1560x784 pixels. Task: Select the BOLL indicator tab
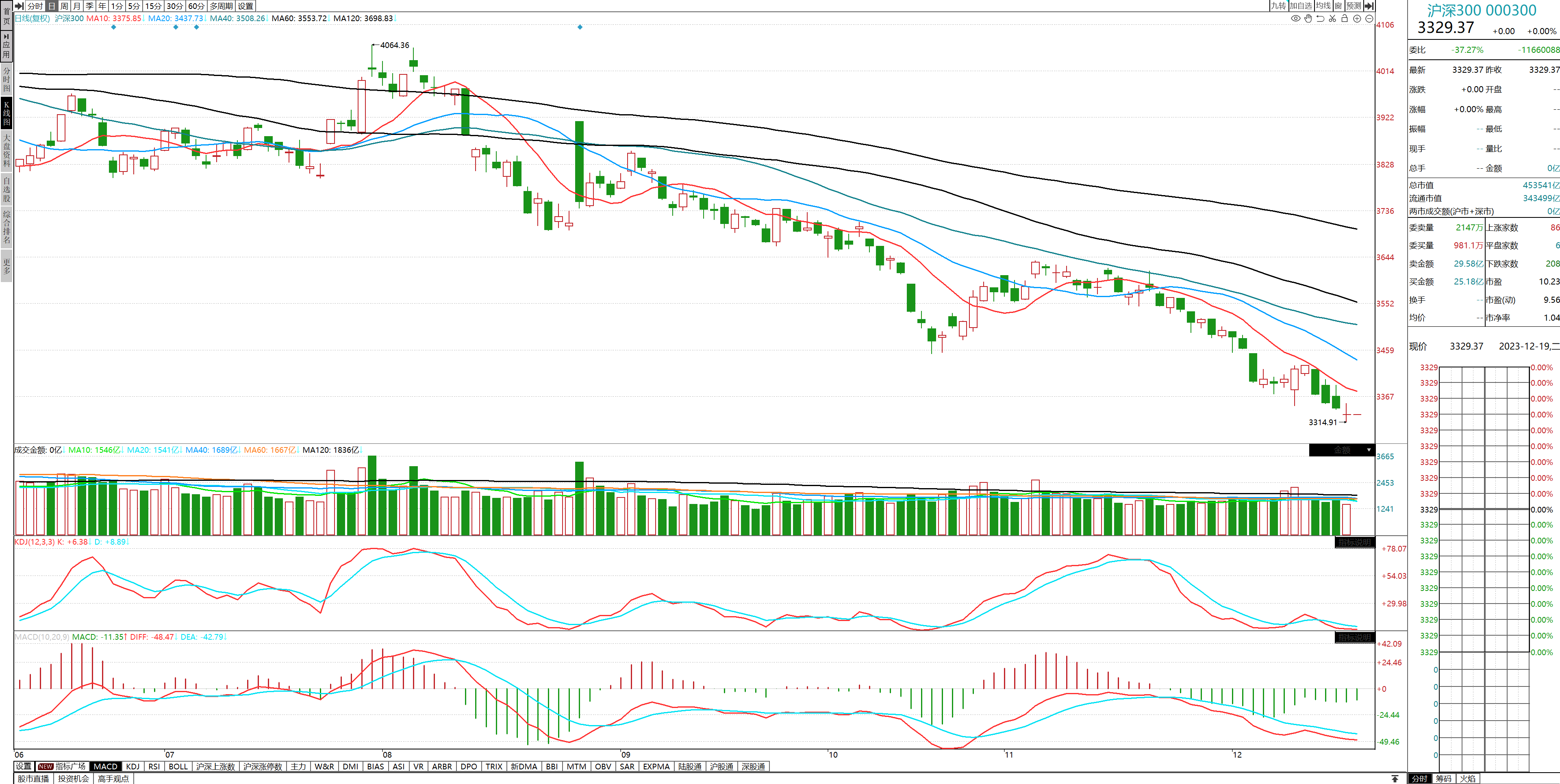point(178,767)
